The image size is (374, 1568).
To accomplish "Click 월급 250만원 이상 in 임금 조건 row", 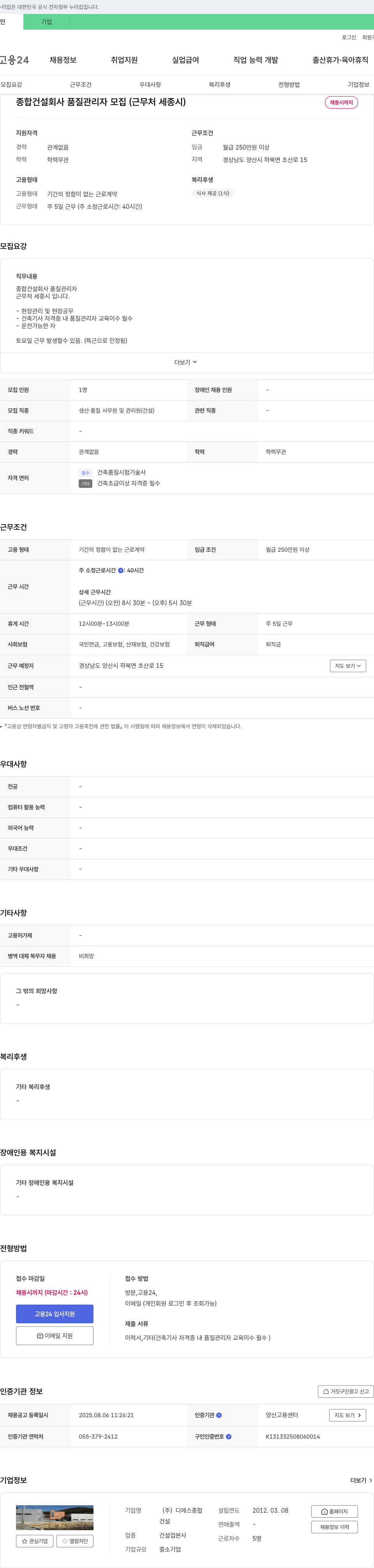I will [288, 550].
